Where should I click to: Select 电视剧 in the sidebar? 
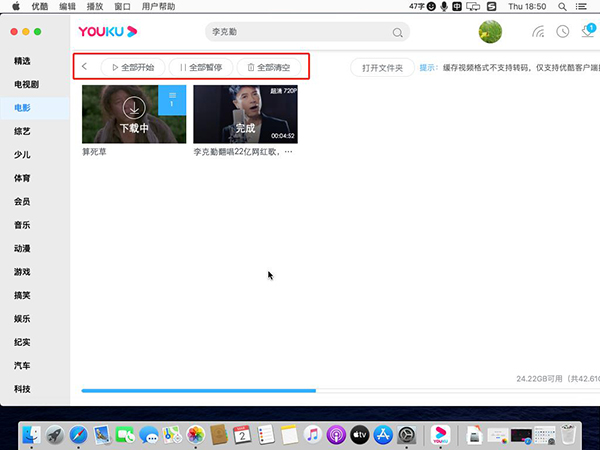pyautogui.click(x=25, y=85)
